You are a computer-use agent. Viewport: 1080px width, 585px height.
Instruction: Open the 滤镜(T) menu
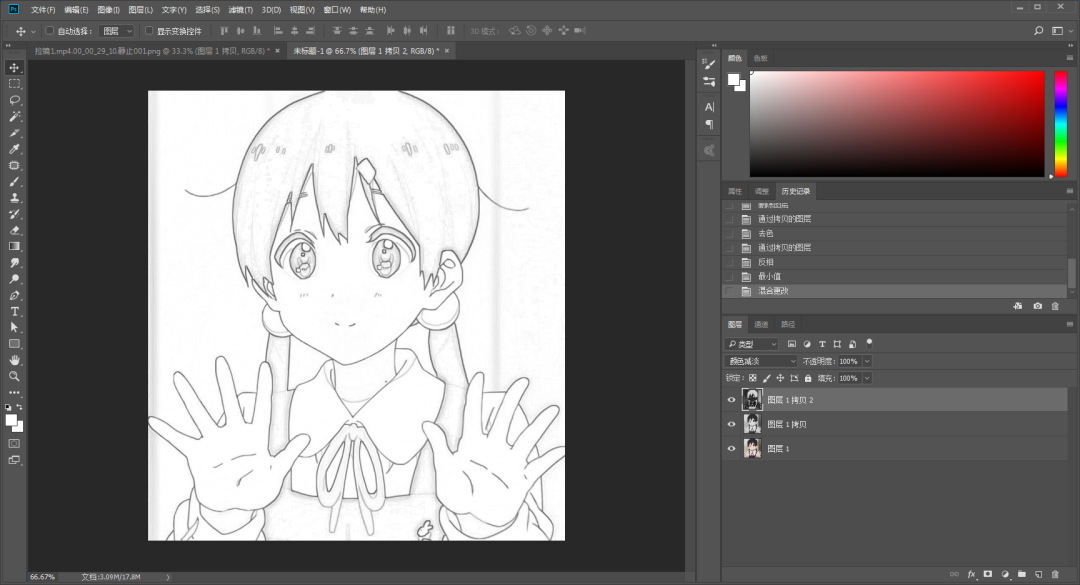240,10
